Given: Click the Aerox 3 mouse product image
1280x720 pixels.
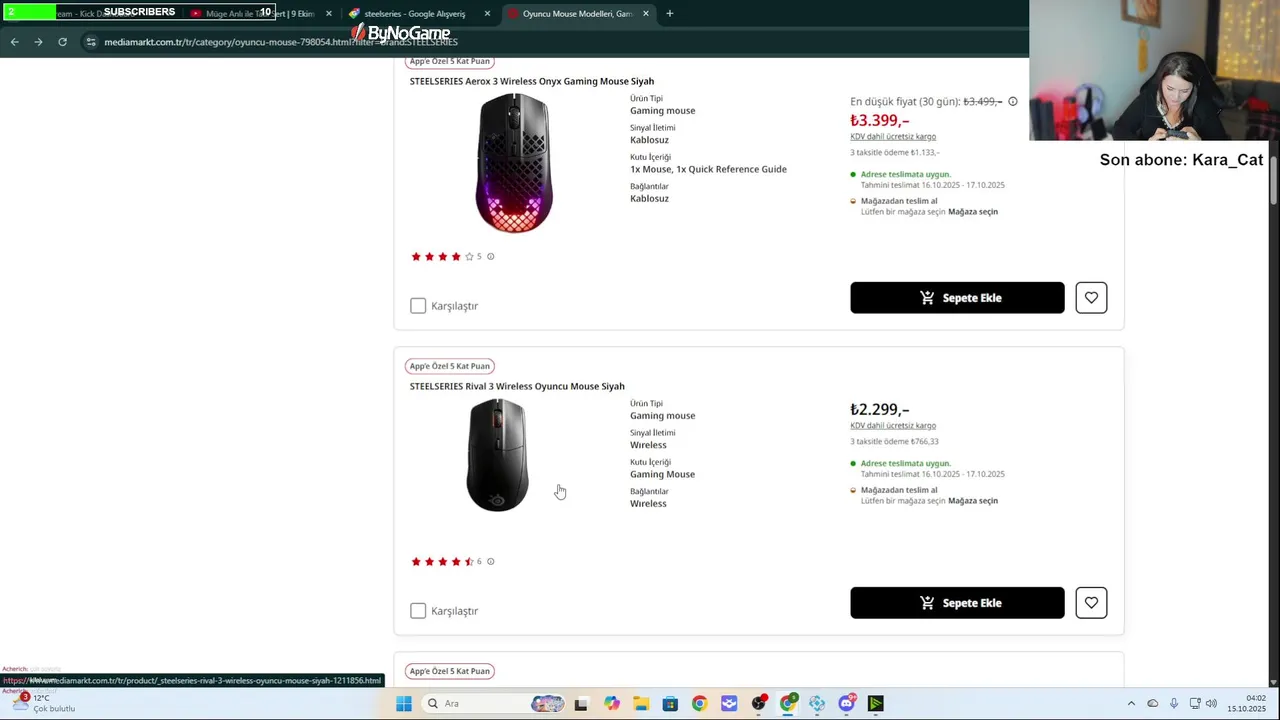Looking at the screenshot, I should [x=514, y=163].
